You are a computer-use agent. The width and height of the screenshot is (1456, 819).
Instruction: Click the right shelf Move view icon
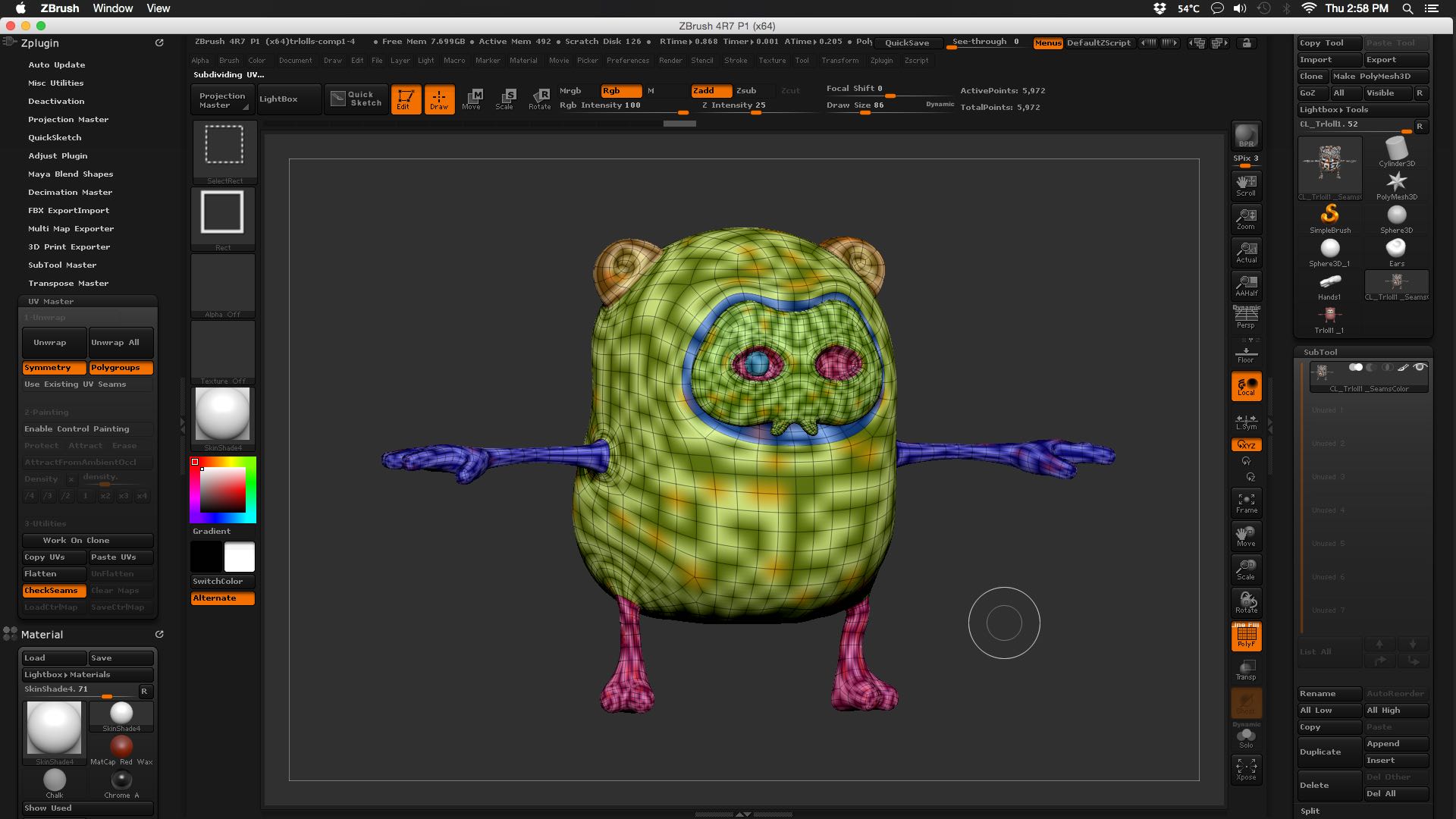click(1246, 536)
